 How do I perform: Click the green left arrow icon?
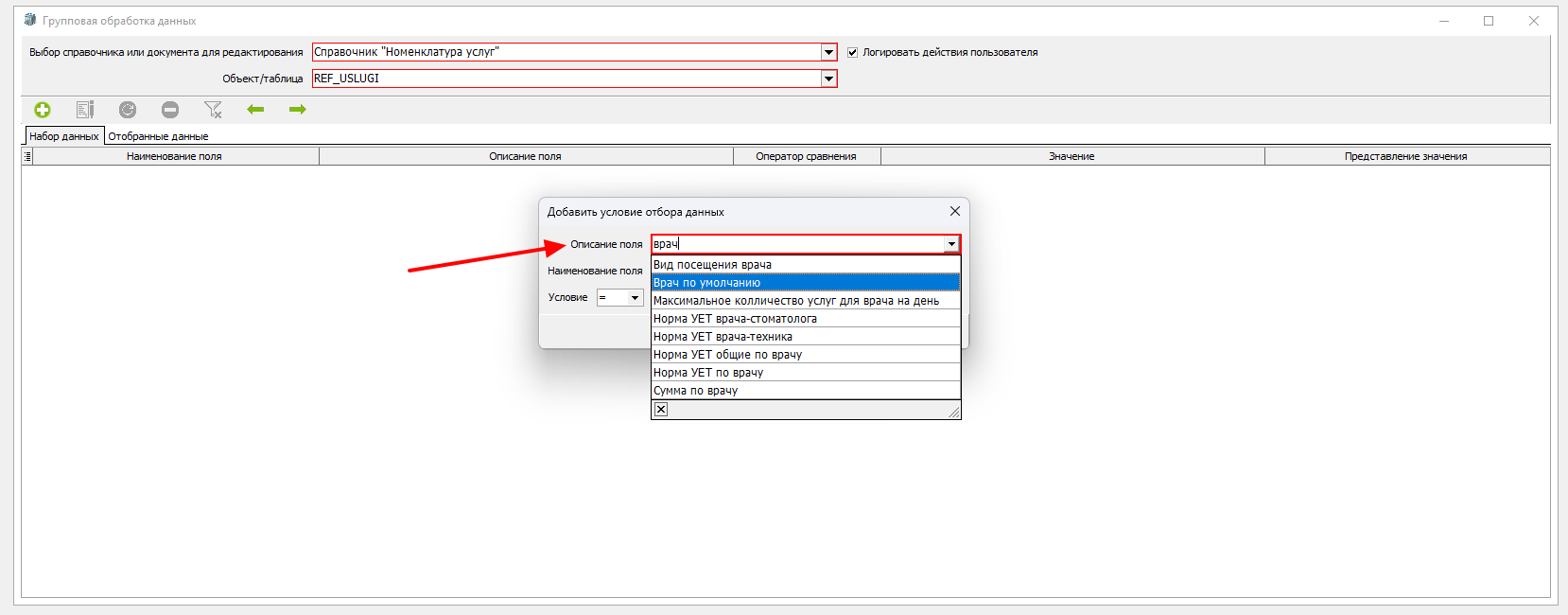point(255,110)
